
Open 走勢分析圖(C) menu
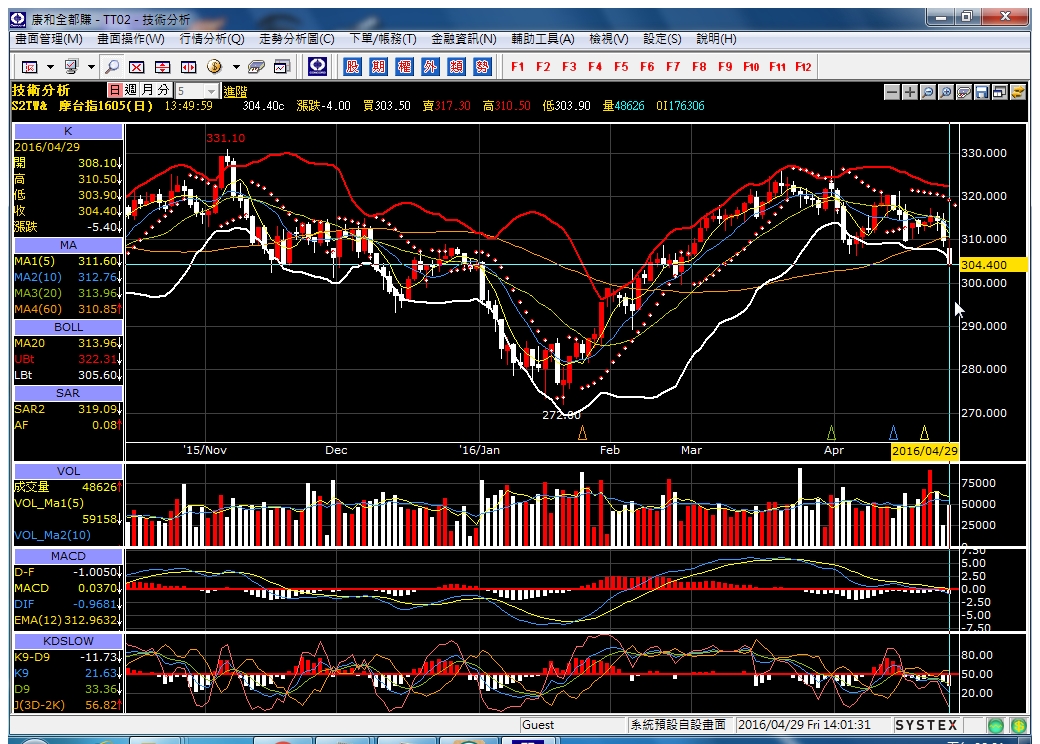point(296,39)
